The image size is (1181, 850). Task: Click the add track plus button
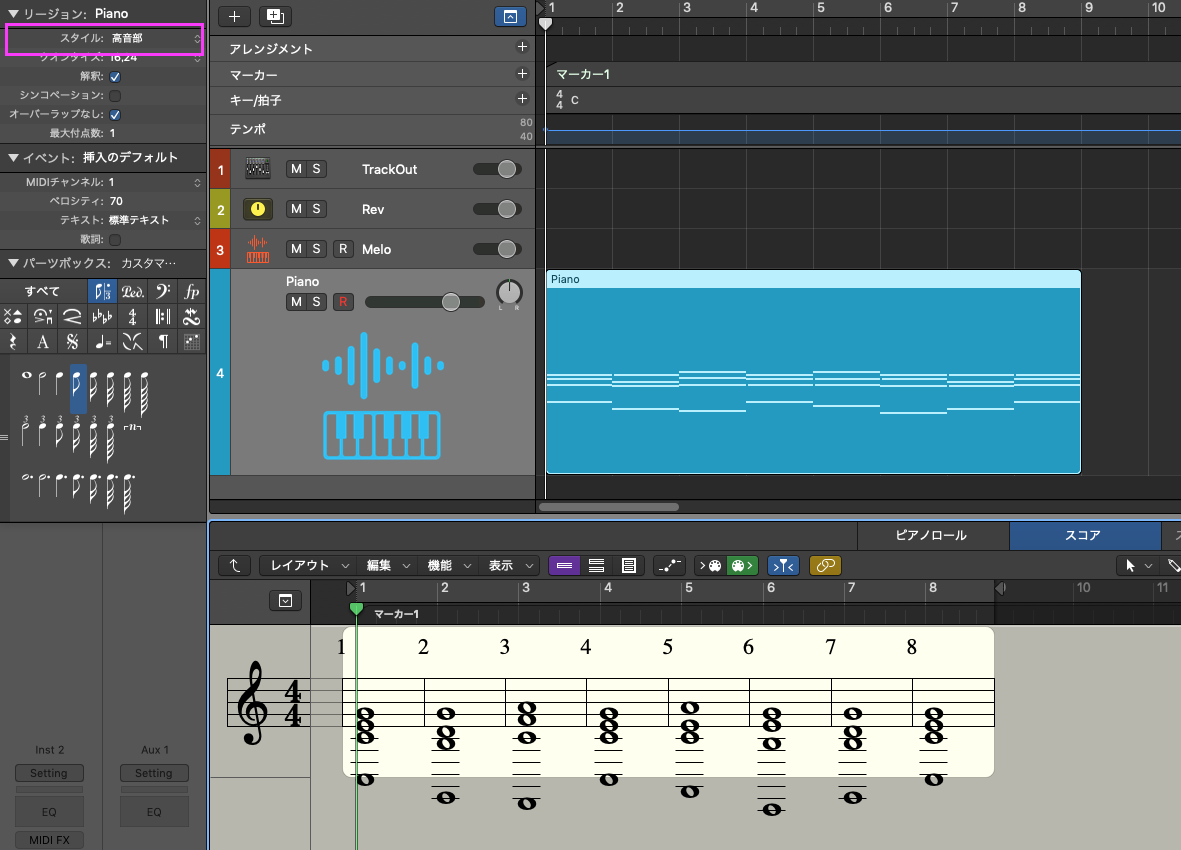(234, 17)
